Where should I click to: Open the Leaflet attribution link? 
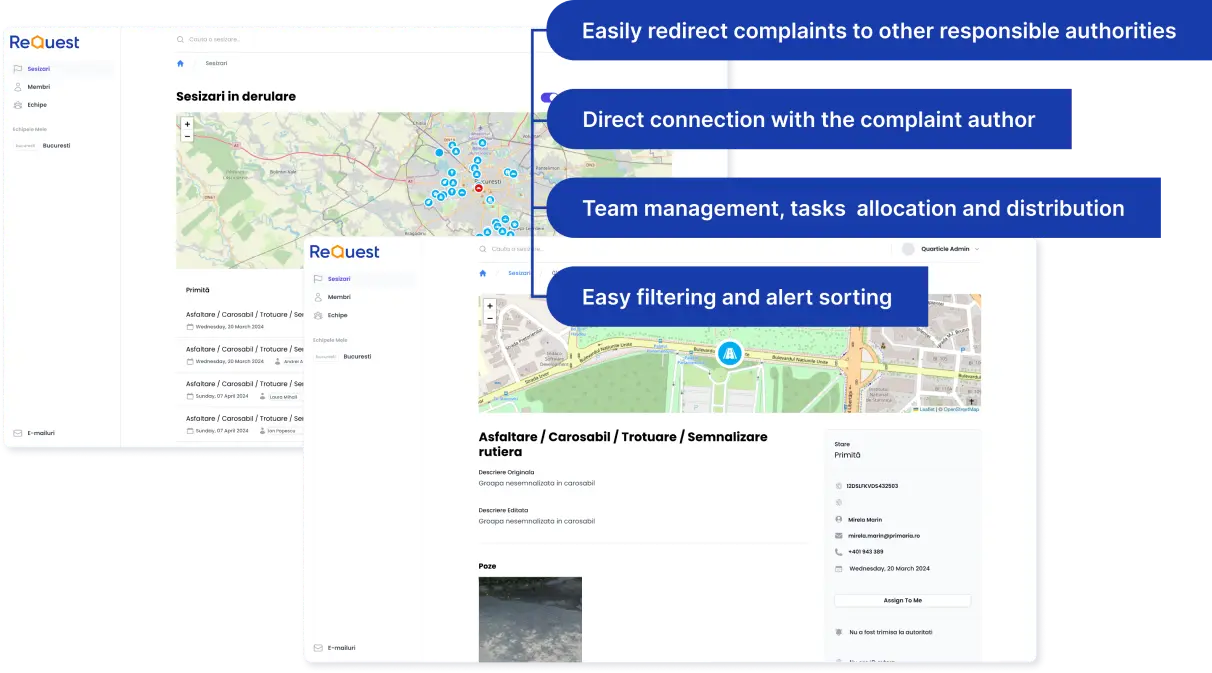pyautogui.click(x=926, y=409)
